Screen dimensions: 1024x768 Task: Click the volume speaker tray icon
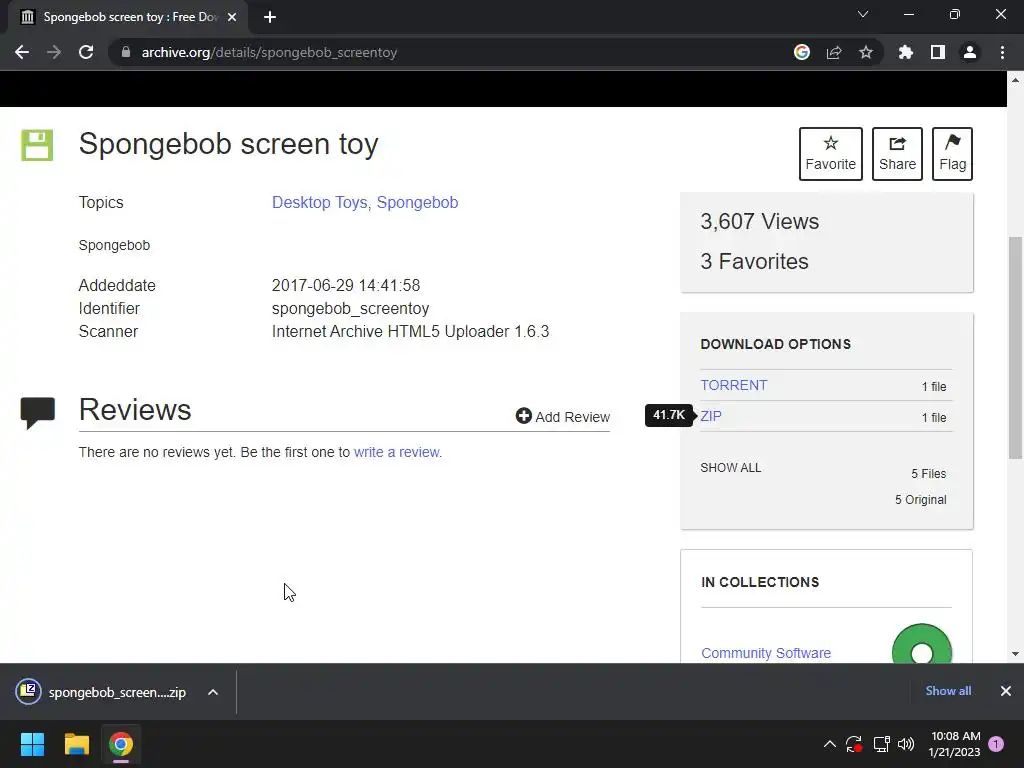click(906, 744)
